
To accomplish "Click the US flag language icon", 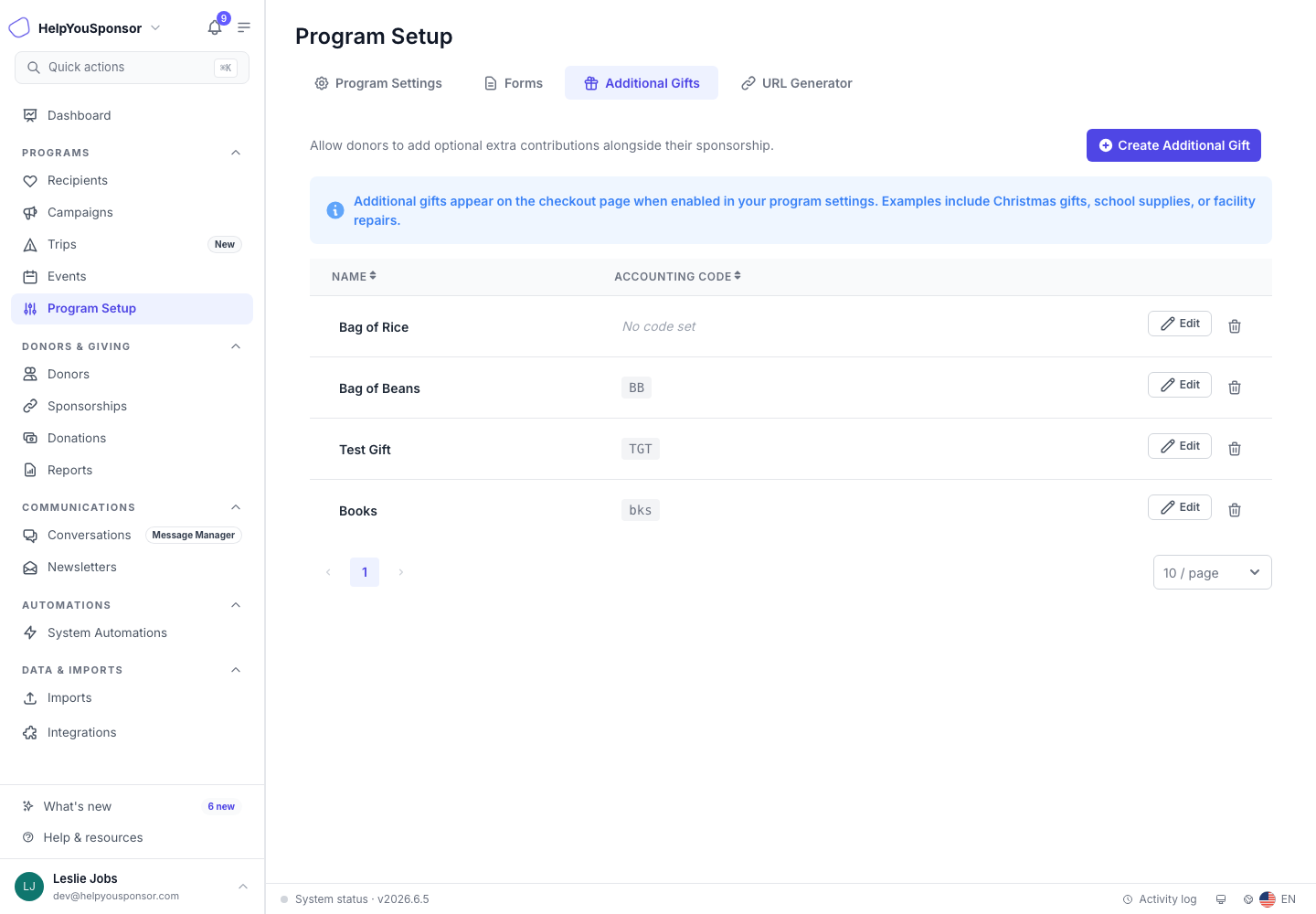I will tap(1268, 899).
